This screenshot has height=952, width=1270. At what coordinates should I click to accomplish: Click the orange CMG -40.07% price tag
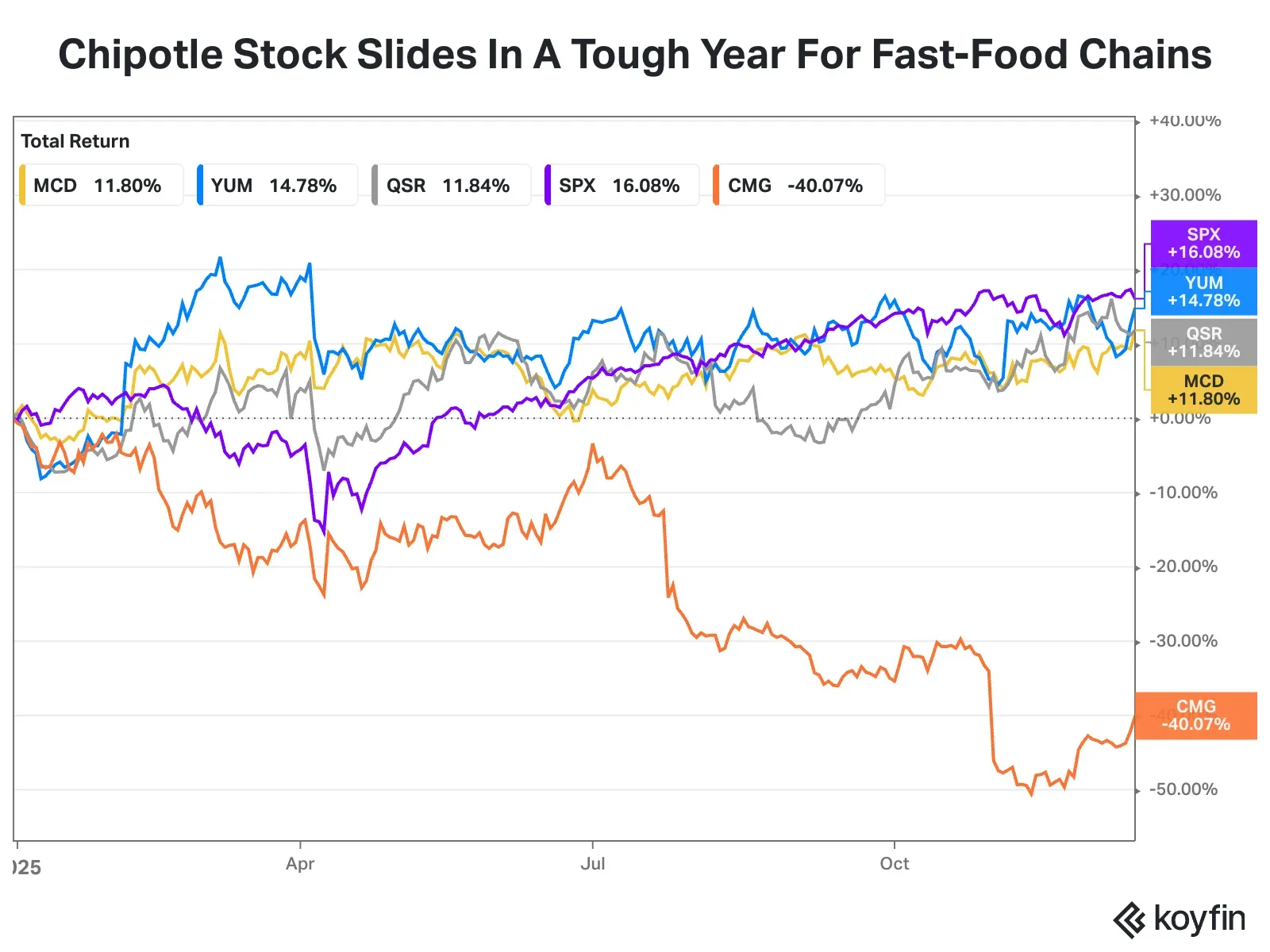(x=1195, y=716)
